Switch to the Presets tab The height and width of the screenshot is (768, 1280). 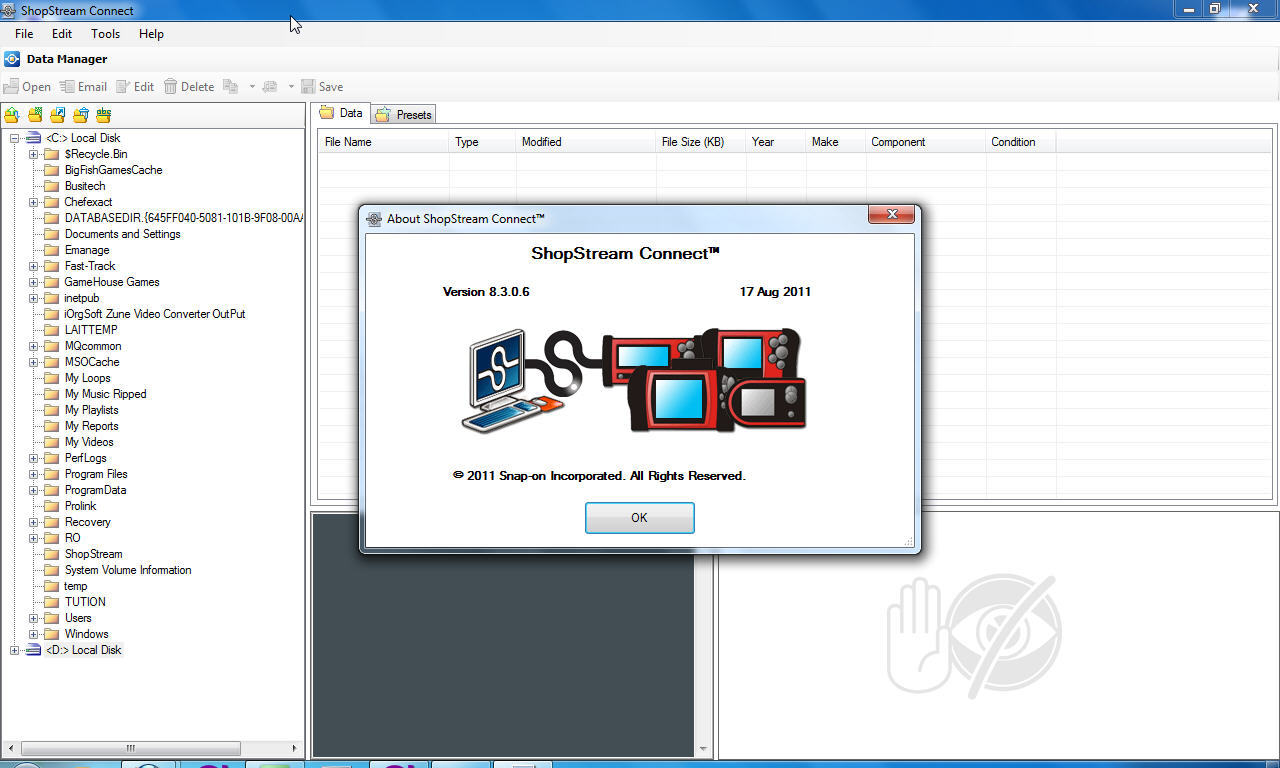[404, 115]
